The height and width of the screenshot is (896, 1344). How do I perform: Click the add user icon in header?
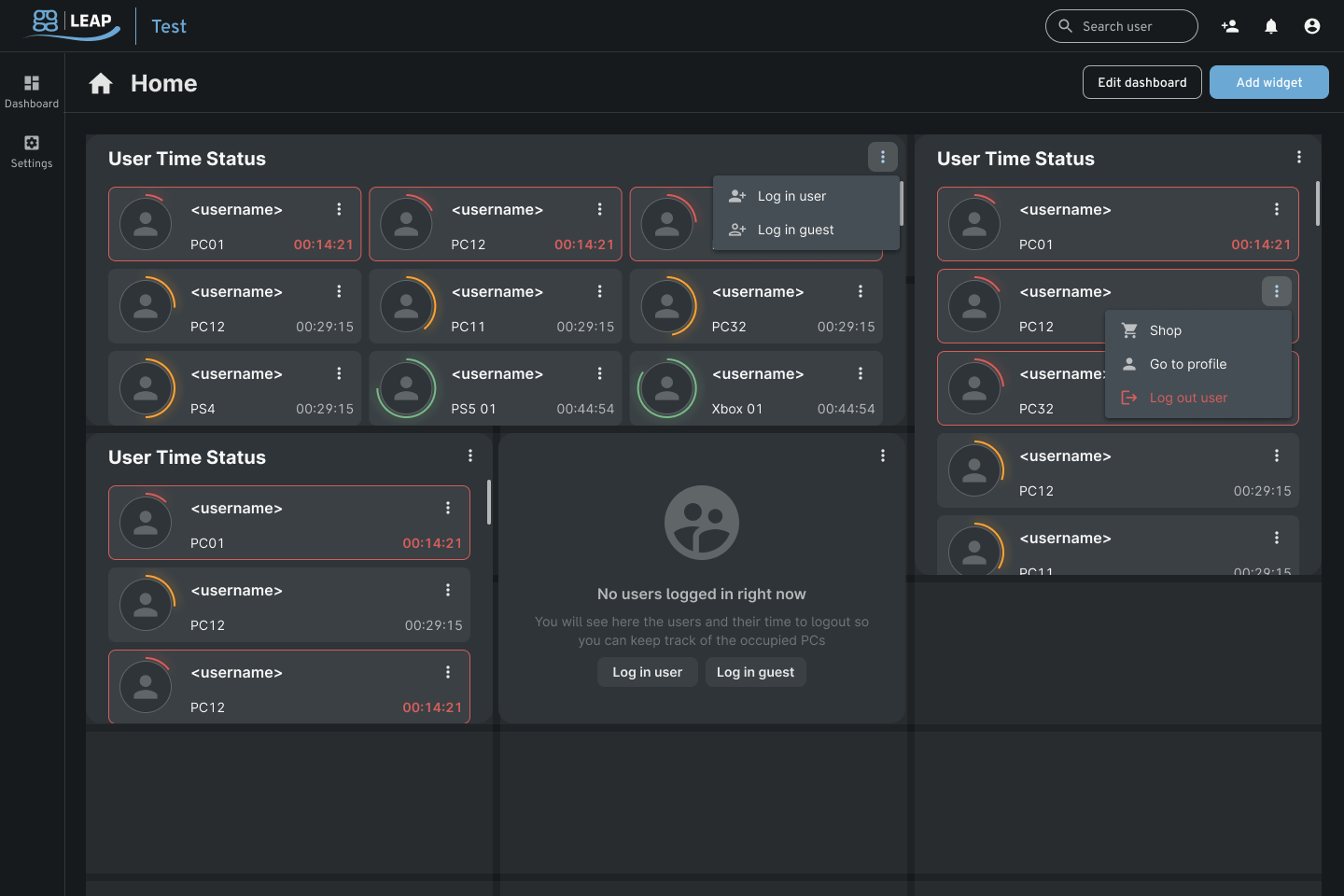(1230, 26)
